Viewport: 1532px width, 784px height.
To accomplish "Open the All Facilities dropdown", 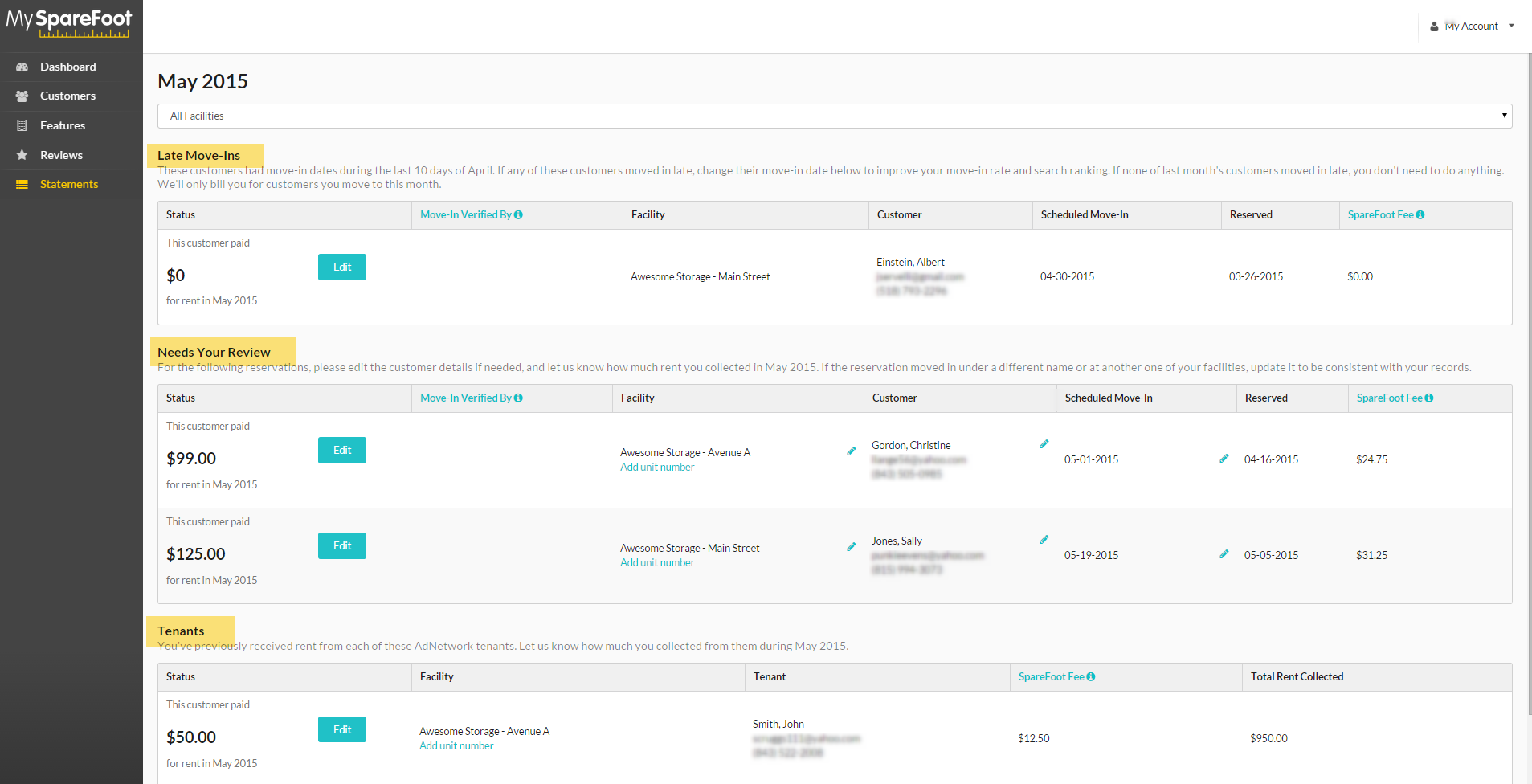I will [835, 116].
